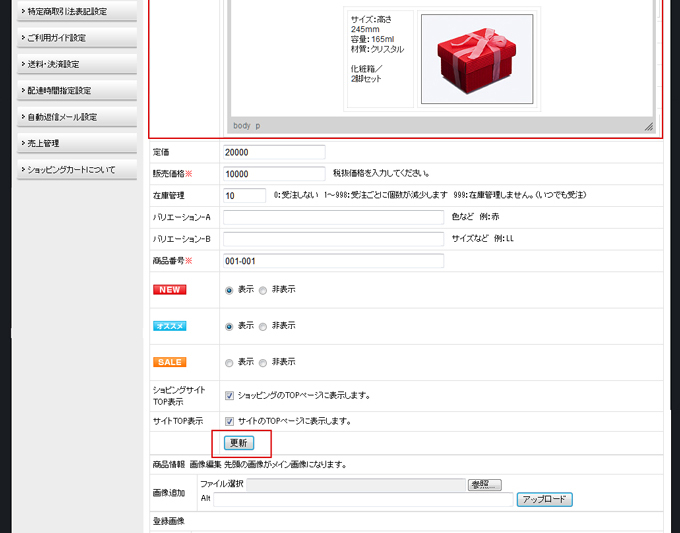Image resolution: width=680 pixels, height=533 pixels.
Task: Toggle ショッピングサイトTOP表示 checkbox
Action: pyautogui.click(x=230, y=395)
